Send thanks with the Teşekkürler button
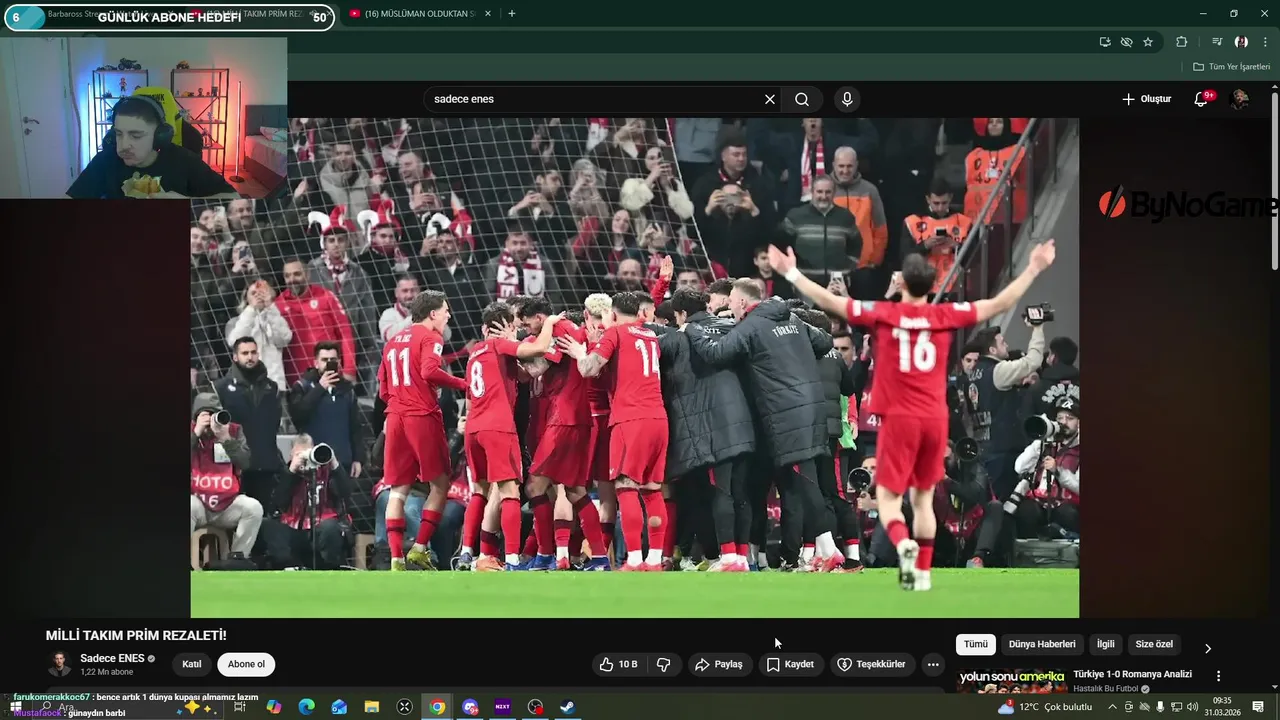The image size is (1280, 720). (x=871, y=664)
